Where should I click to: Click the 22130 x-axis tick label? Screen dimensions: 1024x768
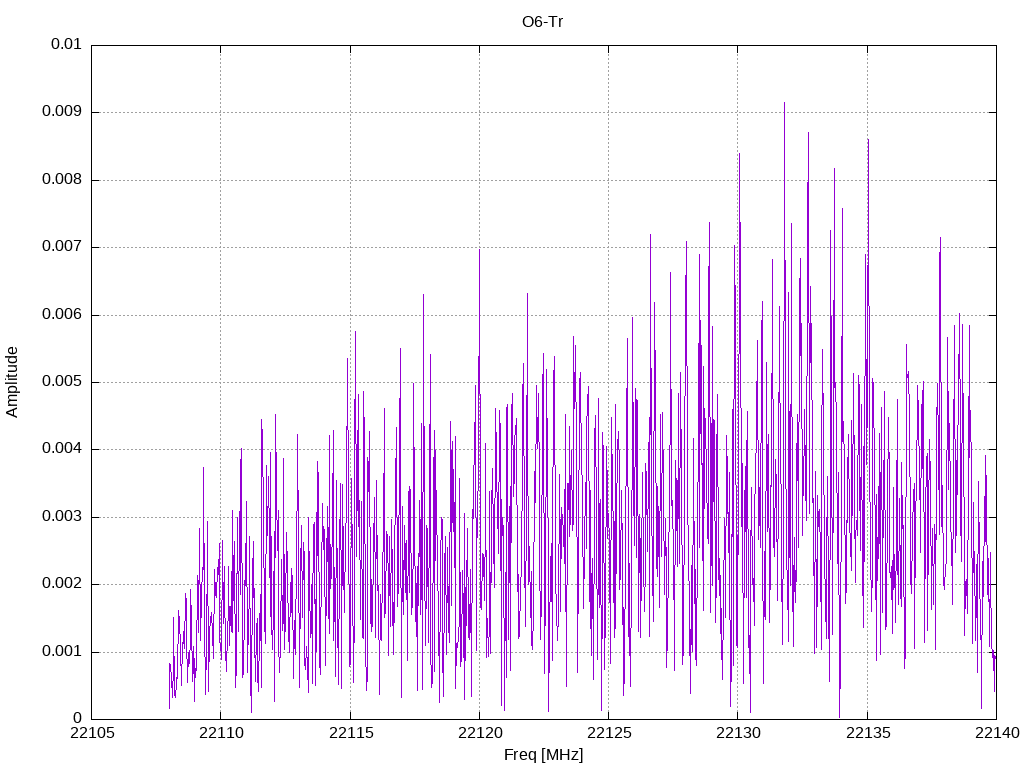[739, 733]
